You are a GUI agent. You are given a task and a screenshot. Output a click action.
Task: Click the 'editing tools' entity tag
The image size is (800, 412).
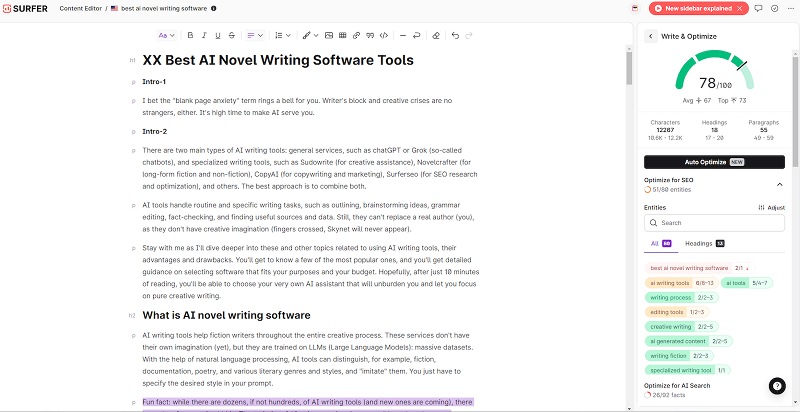[677, 312]
